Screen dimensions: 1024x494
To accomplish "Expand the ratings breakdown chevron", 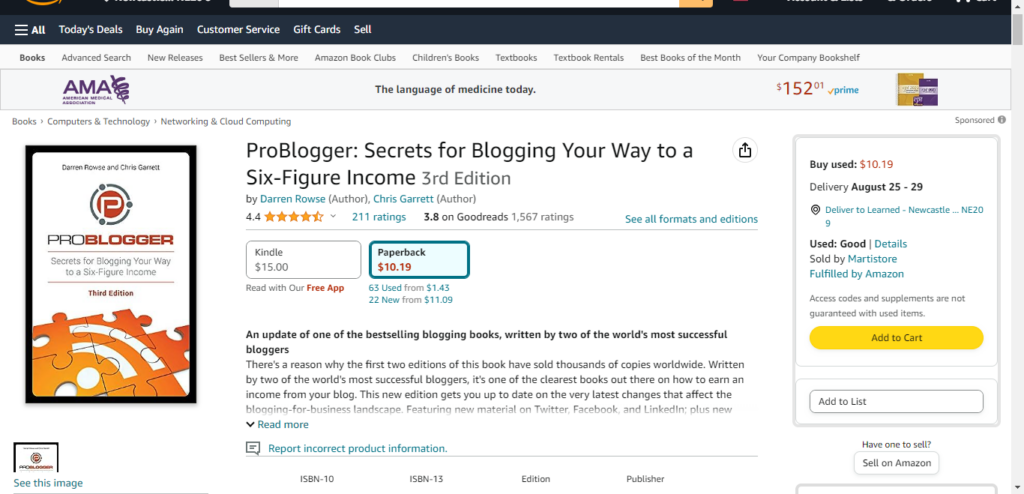I will click(334, 216).
